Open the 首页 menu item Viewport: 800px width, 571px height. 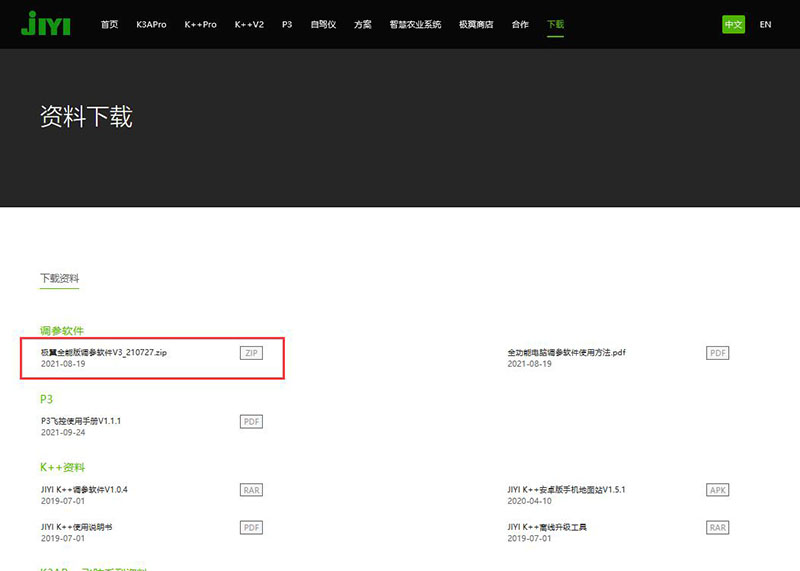pyautogui.click(x=109, y=24)
